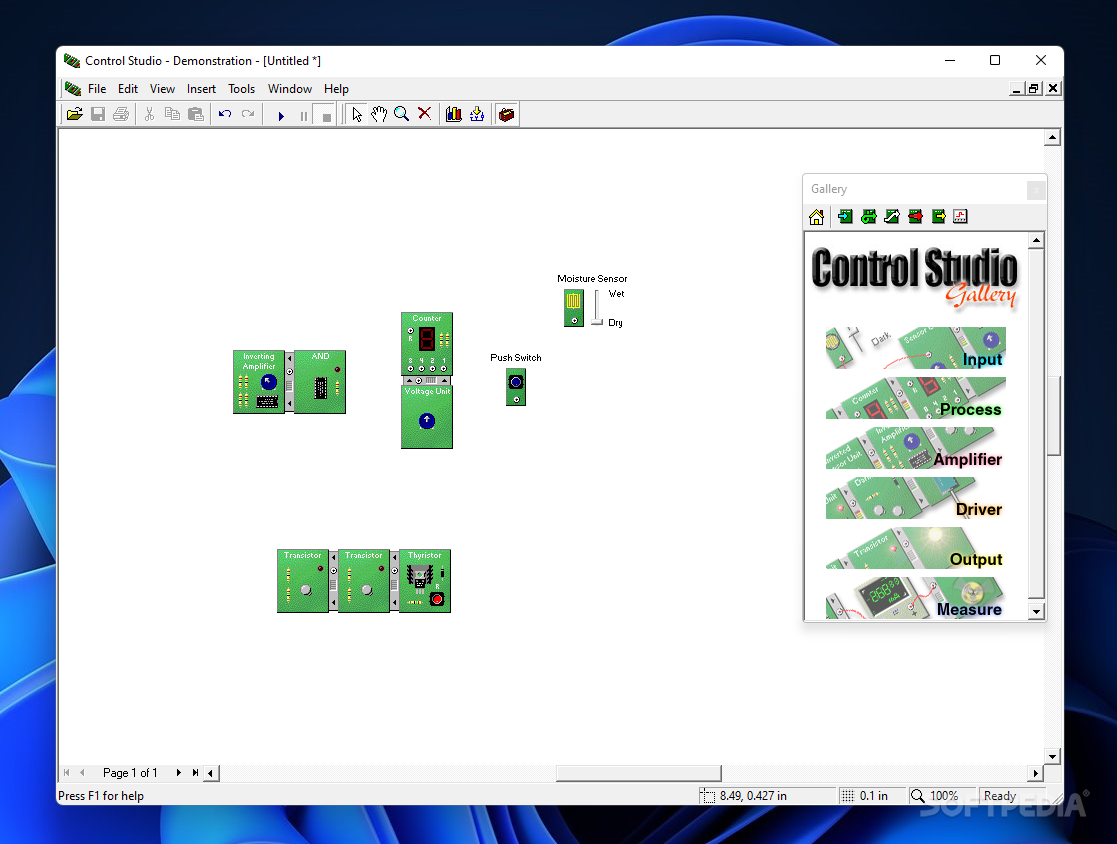Click the Voltage Unit dial knob

coord(427,421)
